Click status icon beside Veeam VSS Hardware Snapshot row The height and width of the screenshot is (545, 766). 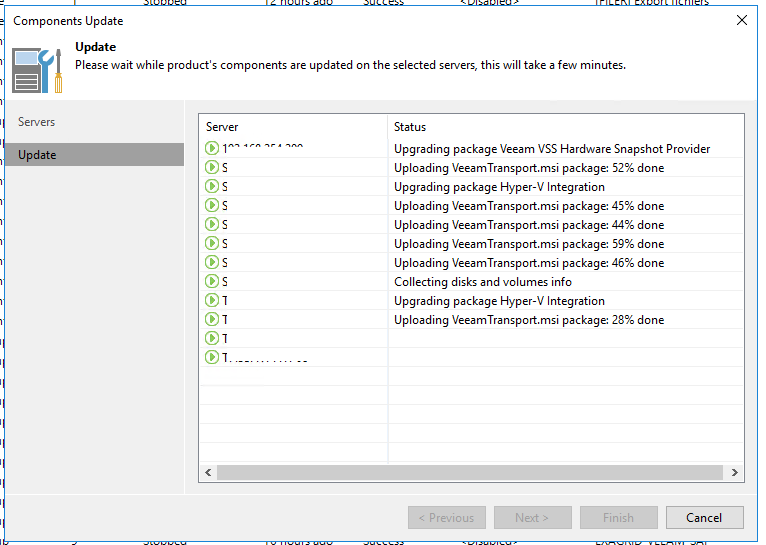(212, 148)
